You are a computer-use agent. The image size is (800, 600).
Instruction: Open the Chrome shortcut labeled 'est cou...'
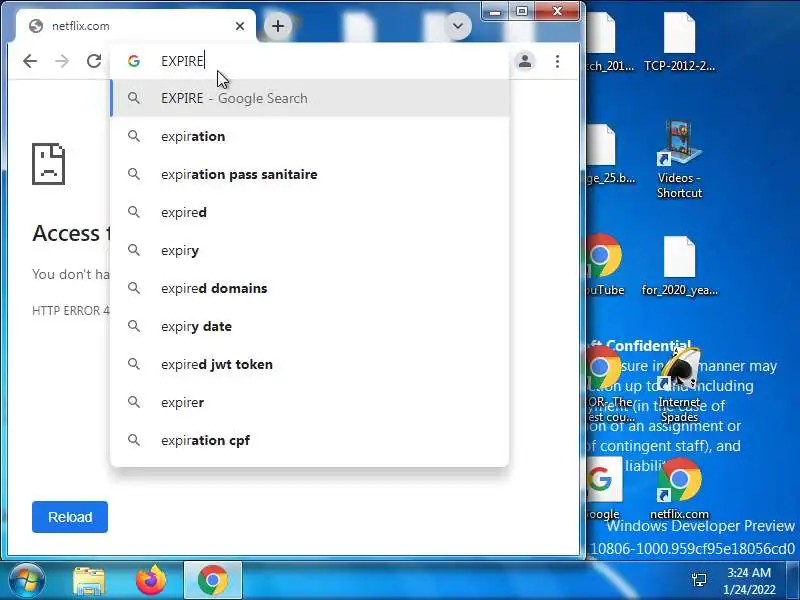pyautogui.click(x=605, y=384)
